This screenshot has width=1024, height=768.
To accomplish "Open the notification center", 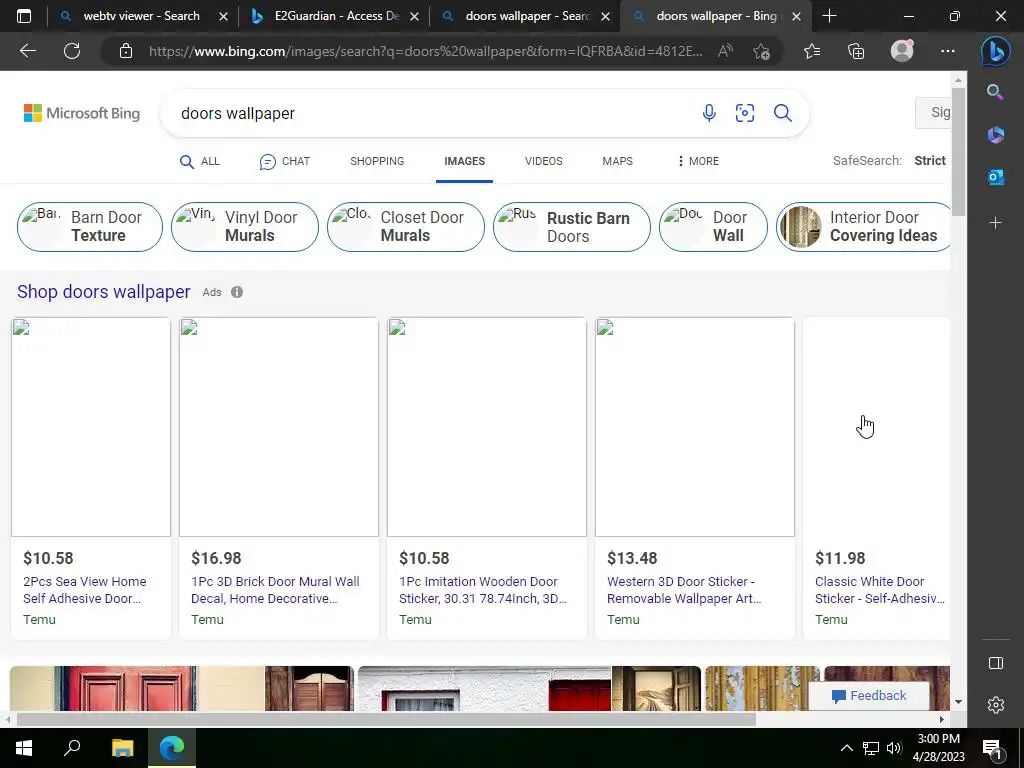I will click(992, 748).
